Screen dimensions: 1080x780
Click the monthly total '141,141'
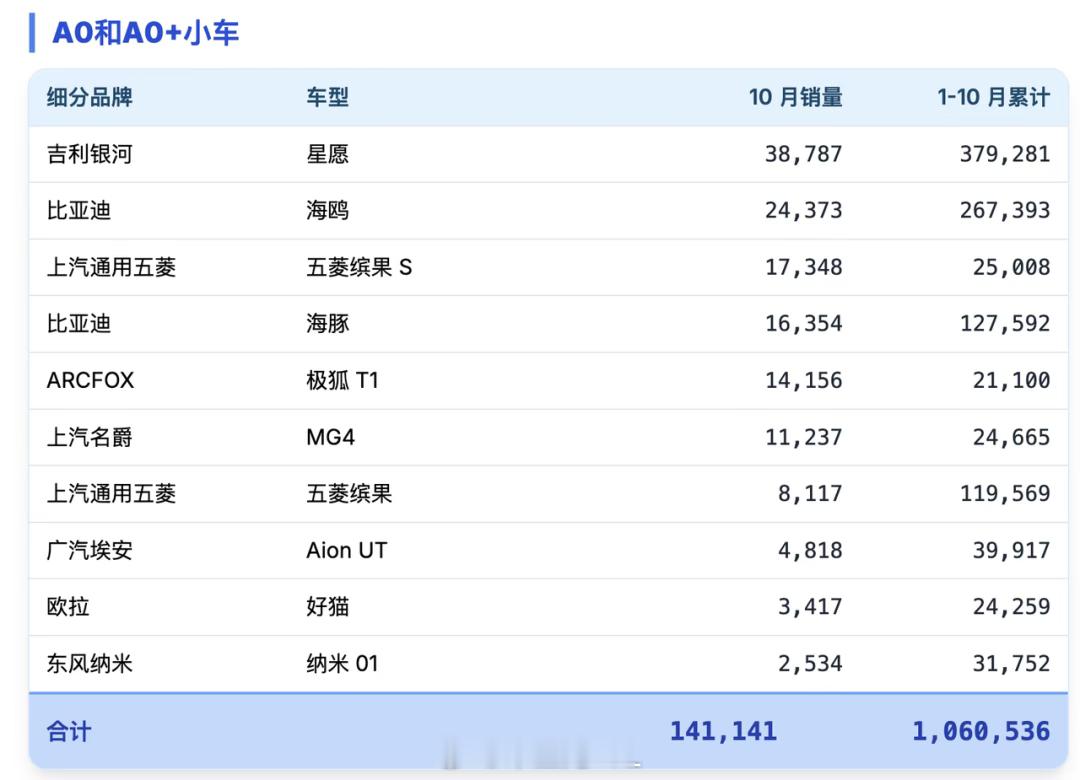(x=723, y=731)
